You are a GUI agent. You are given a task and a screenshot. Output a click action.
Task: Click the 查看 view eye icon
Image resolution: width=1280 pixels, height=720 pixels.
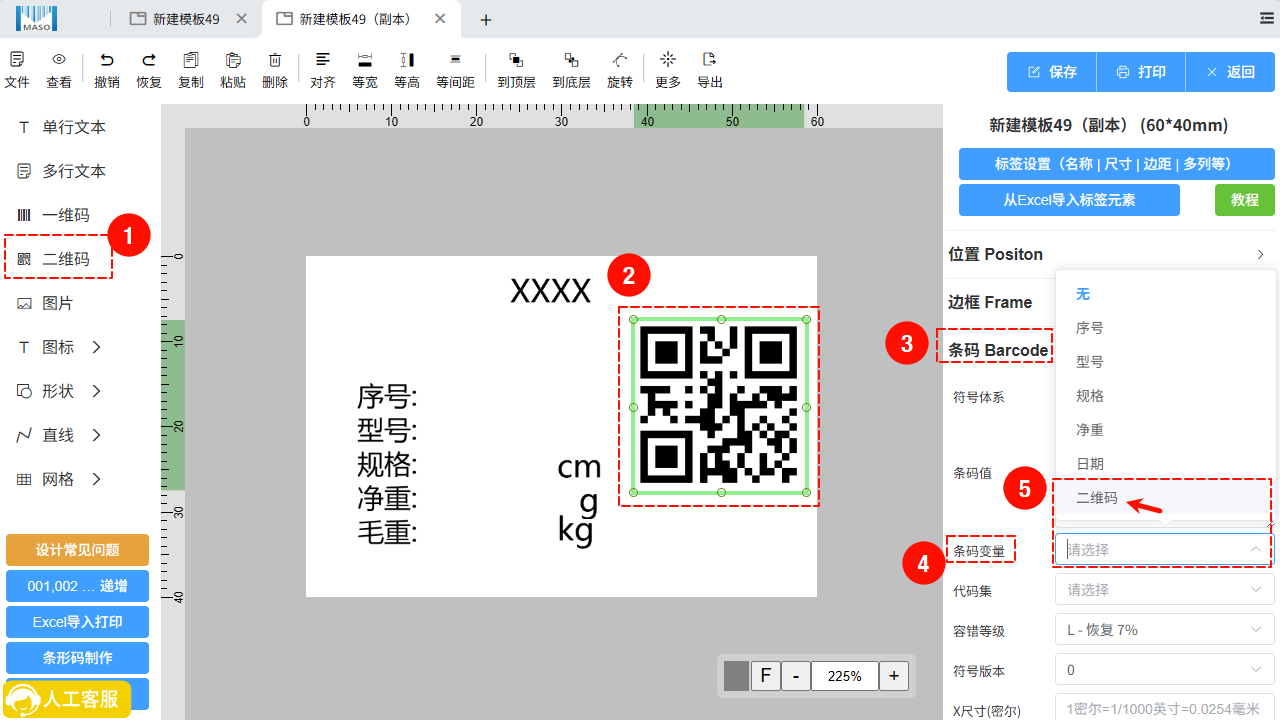59,60
